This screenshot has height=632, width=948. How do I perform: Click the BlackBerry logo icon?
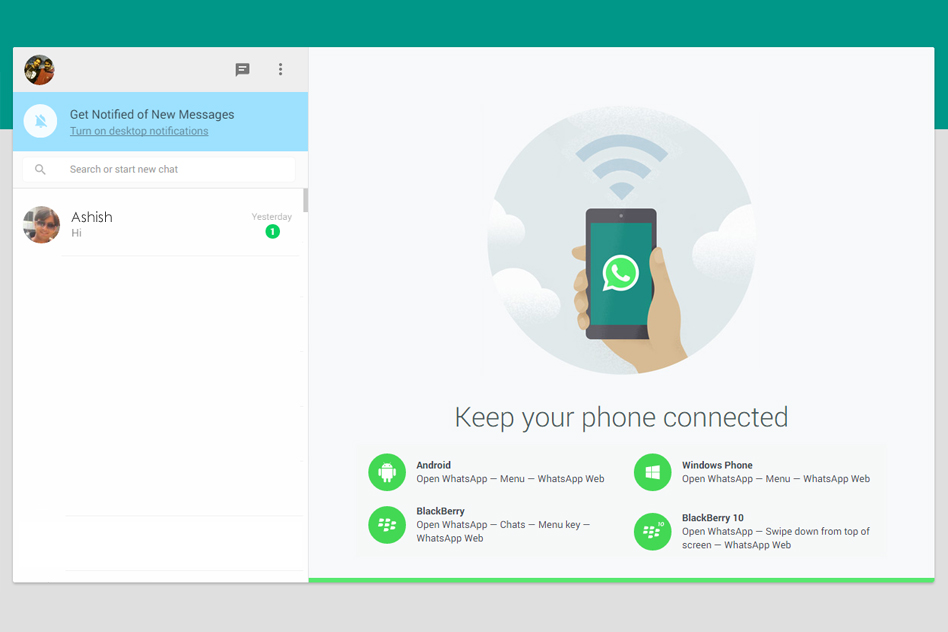[x=388, y=525]
